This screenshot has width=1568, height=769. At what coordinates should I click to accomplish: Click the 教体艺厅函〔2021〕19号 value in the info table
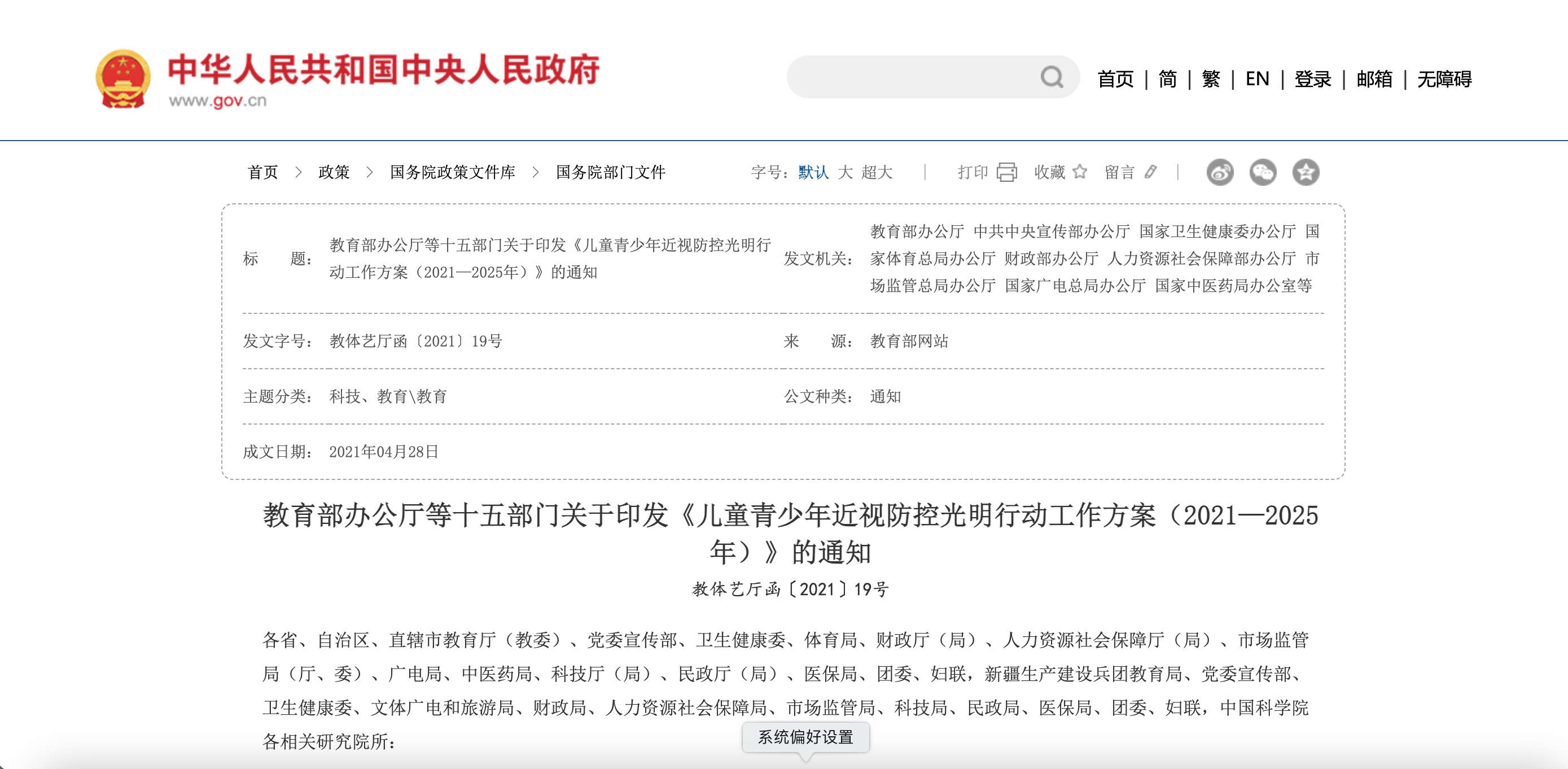(416, 341)
